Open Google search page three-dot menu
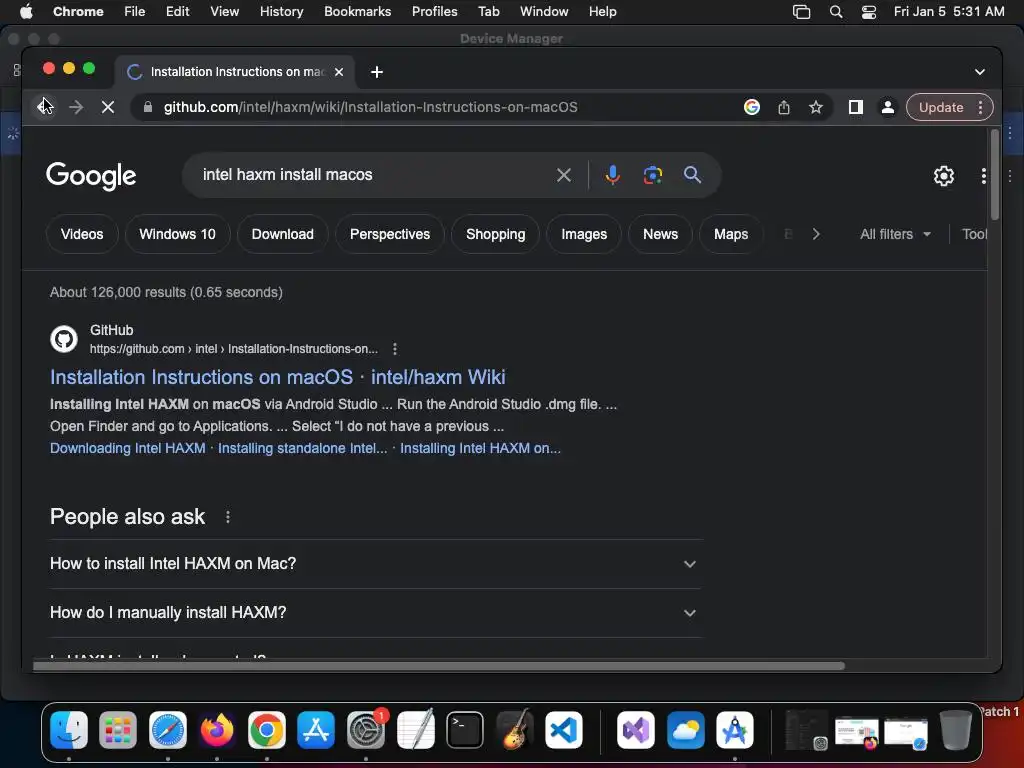Image resolution: width=1024 pixels, height=768 pixels. click(x=984, y=176)
